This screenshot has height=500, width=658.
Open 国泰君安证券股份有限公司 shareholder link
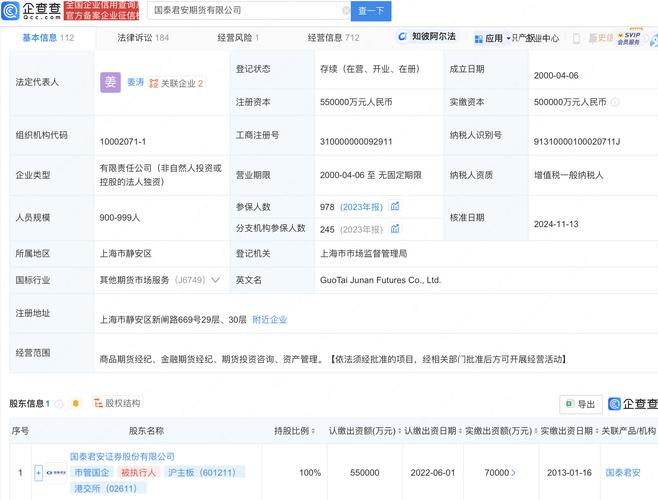(x=122, y=456)
